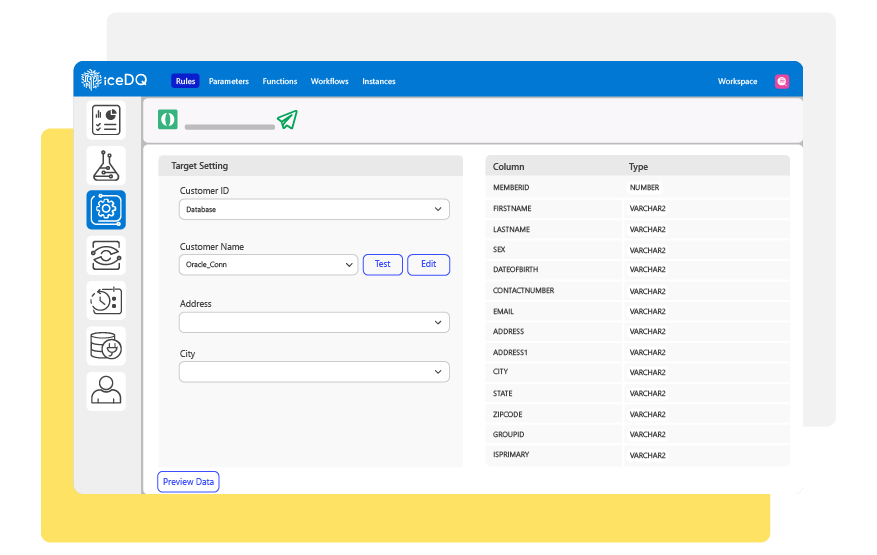877x555 pixels.
Task: Switch to the Rules tab
Action: [x=185, y=81]
